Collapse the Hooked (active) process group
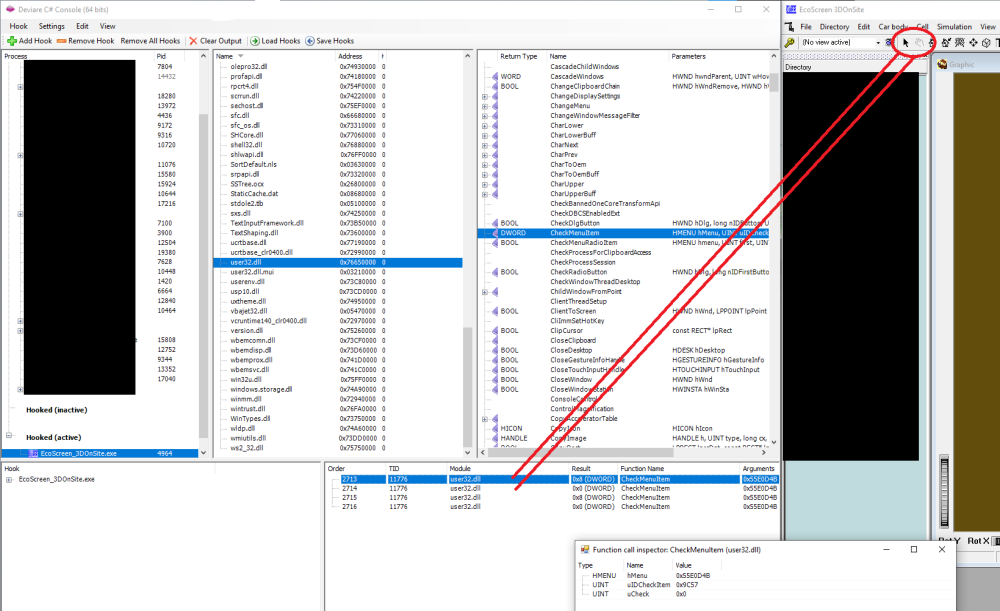 9,436
